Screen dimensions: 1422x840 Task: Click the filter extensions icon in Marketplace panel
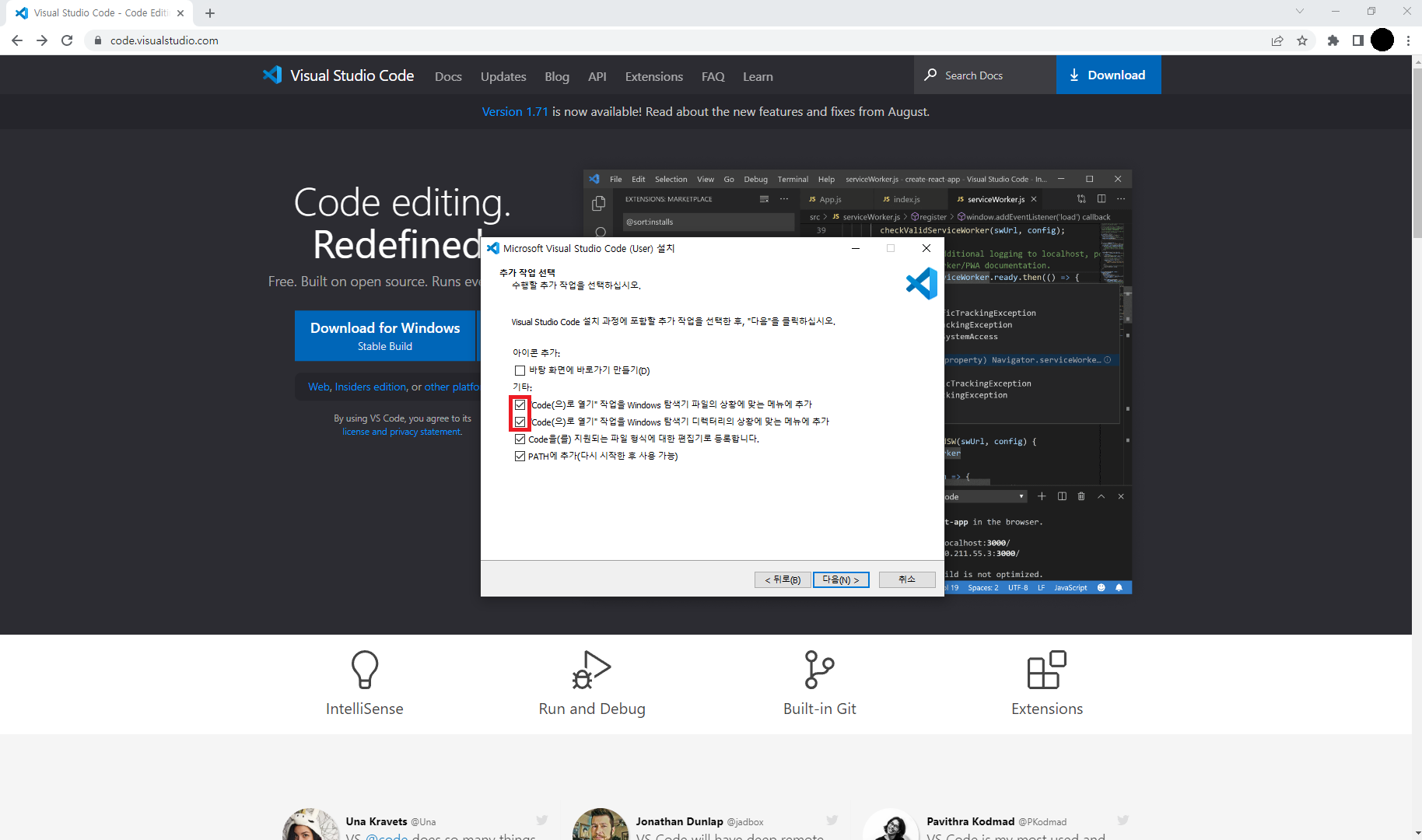point(764,199)
